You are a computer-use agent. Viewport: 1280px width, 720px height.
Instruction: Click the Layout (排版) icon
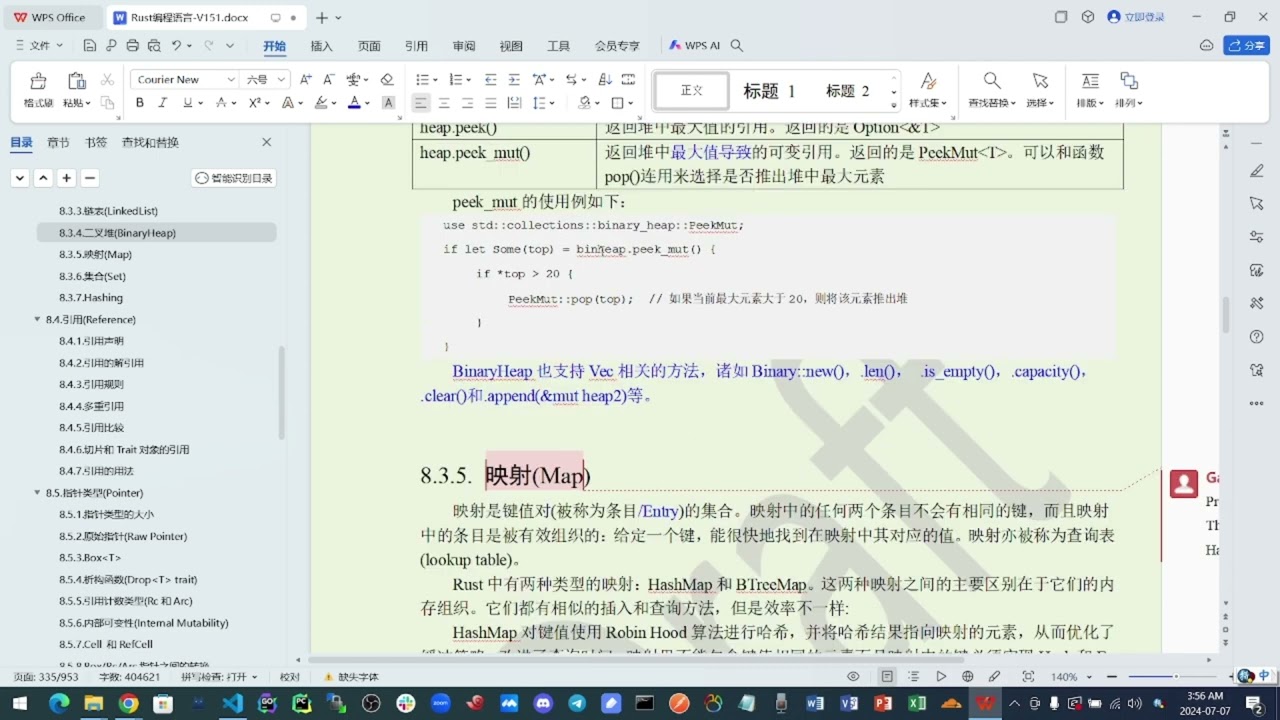1090,81
